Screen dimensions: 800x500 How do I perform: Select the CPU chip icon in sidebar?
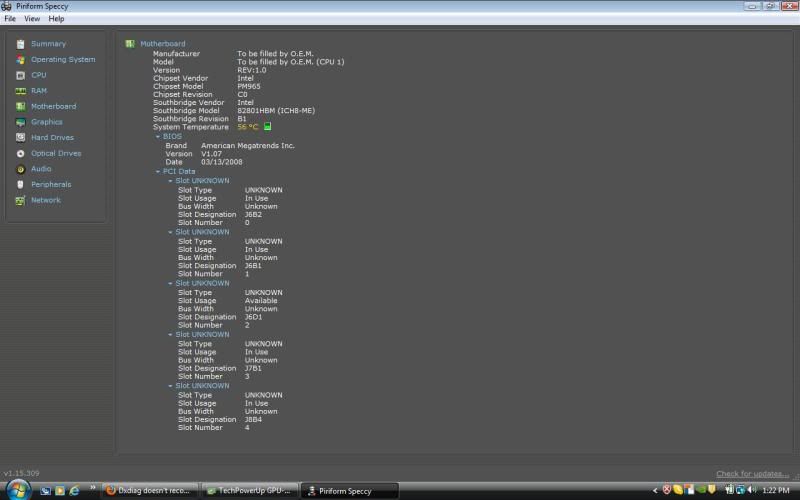[20, 76]
